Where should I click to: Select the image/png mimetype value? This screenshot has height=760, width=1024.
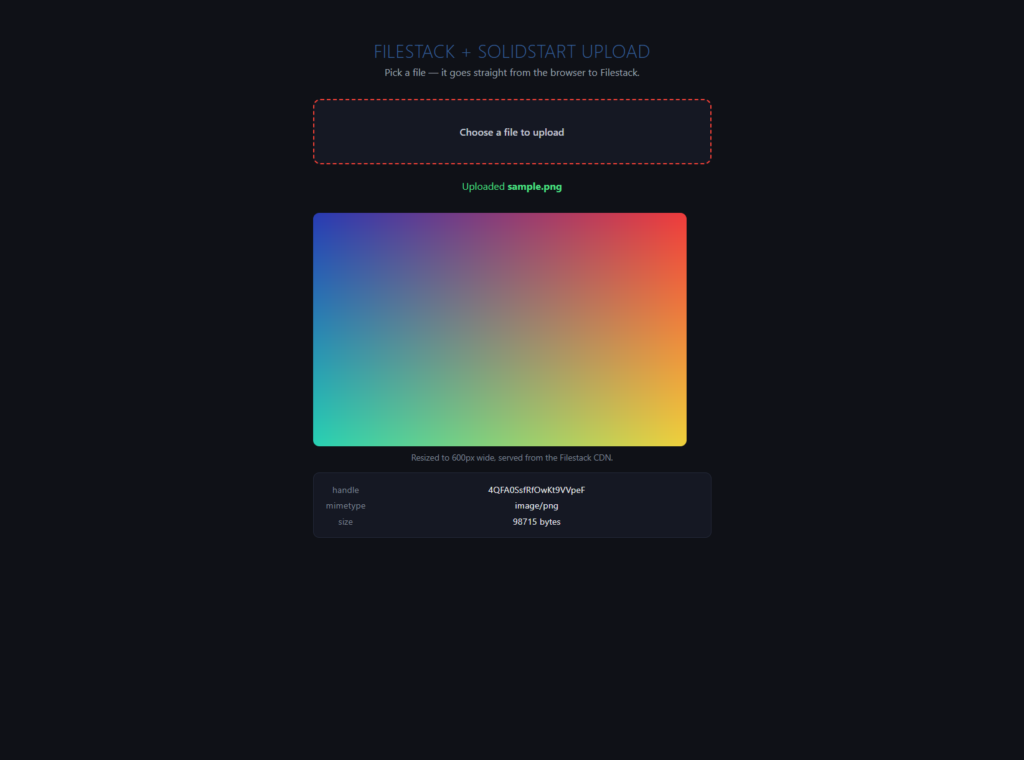[536, 506]
